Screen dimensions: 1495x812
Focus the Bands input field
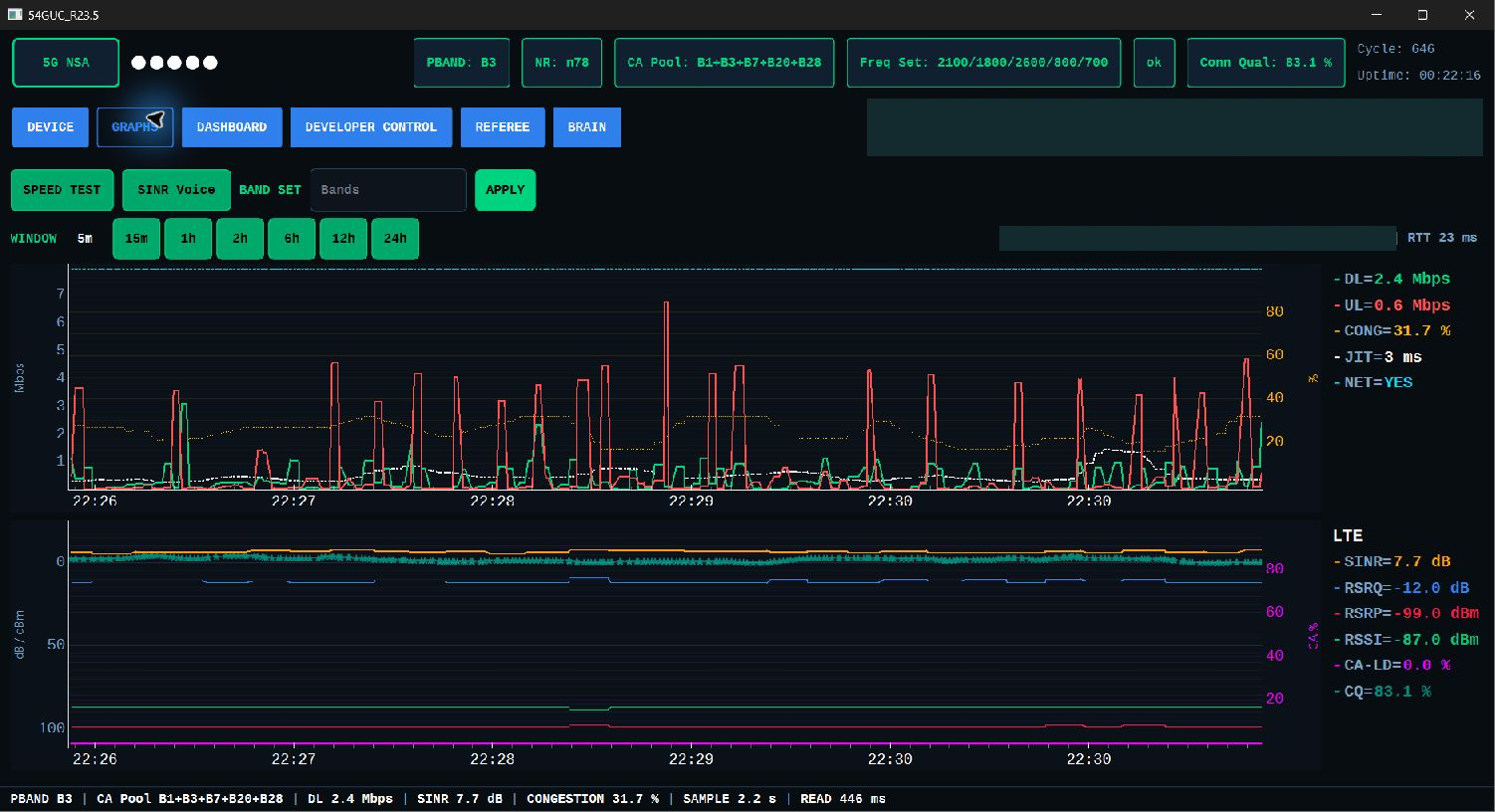pos(388,190)
